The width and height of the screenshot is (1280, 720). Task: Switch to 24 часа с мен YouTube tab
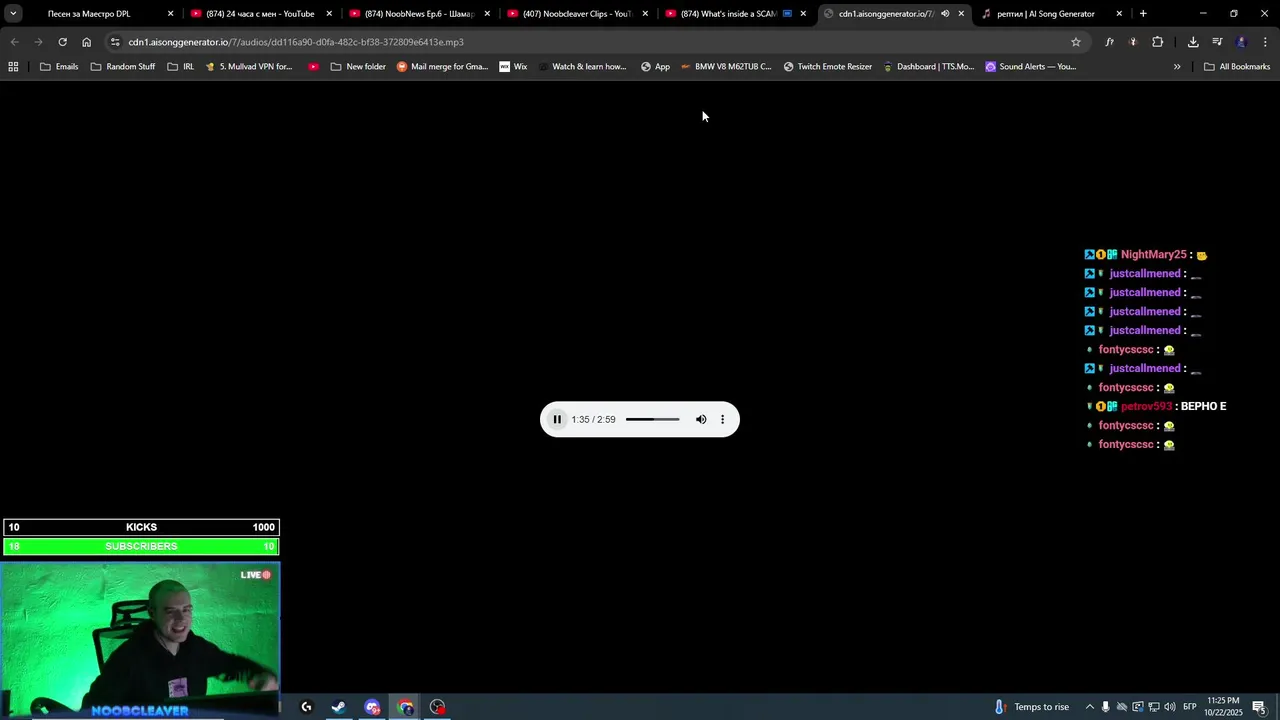tap(260, 14)
